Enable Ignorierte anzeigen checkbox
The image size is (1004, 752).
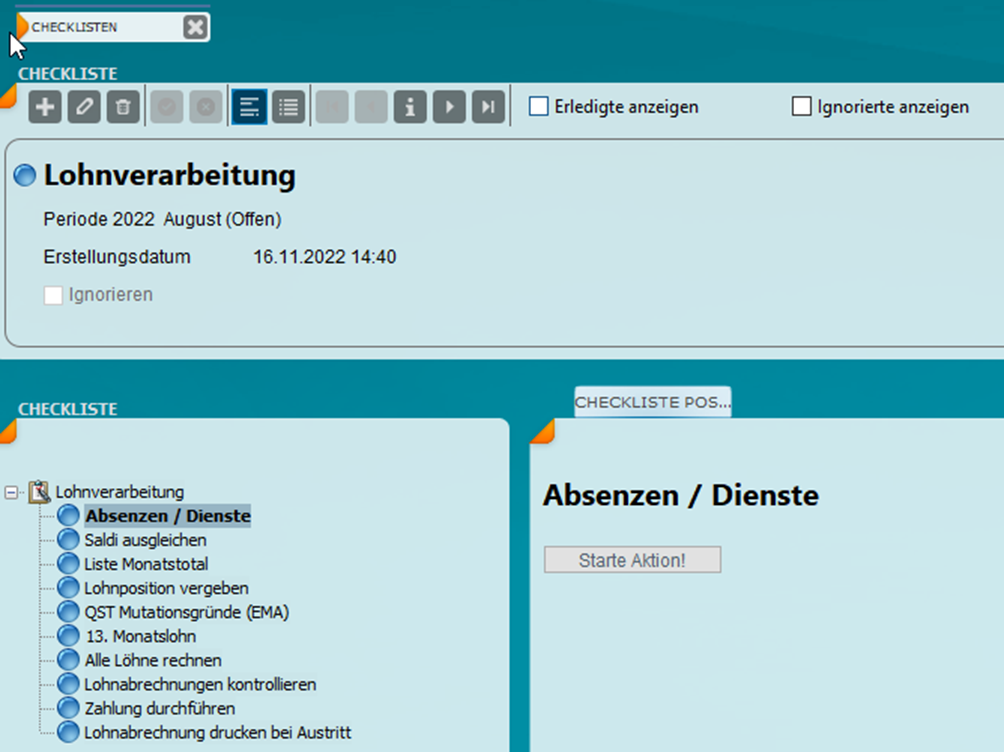coord(801,107)
